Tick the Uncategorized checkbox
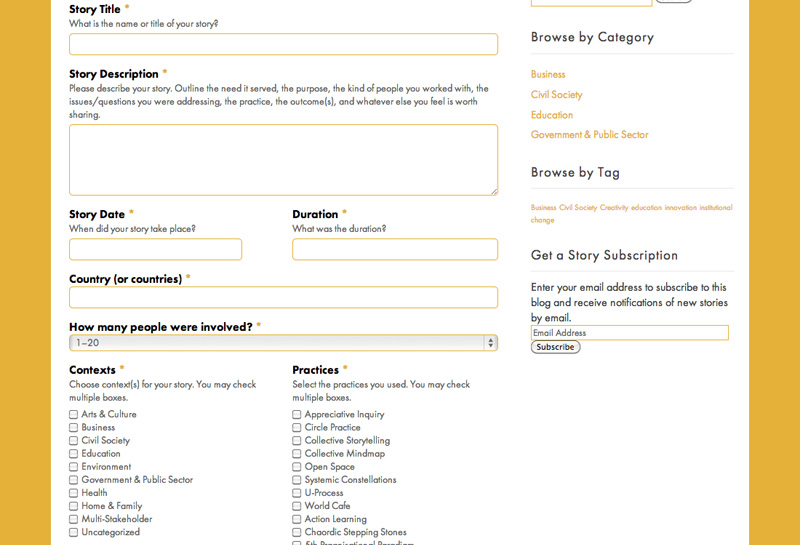800x545 pixels. (x=73, y=532)
